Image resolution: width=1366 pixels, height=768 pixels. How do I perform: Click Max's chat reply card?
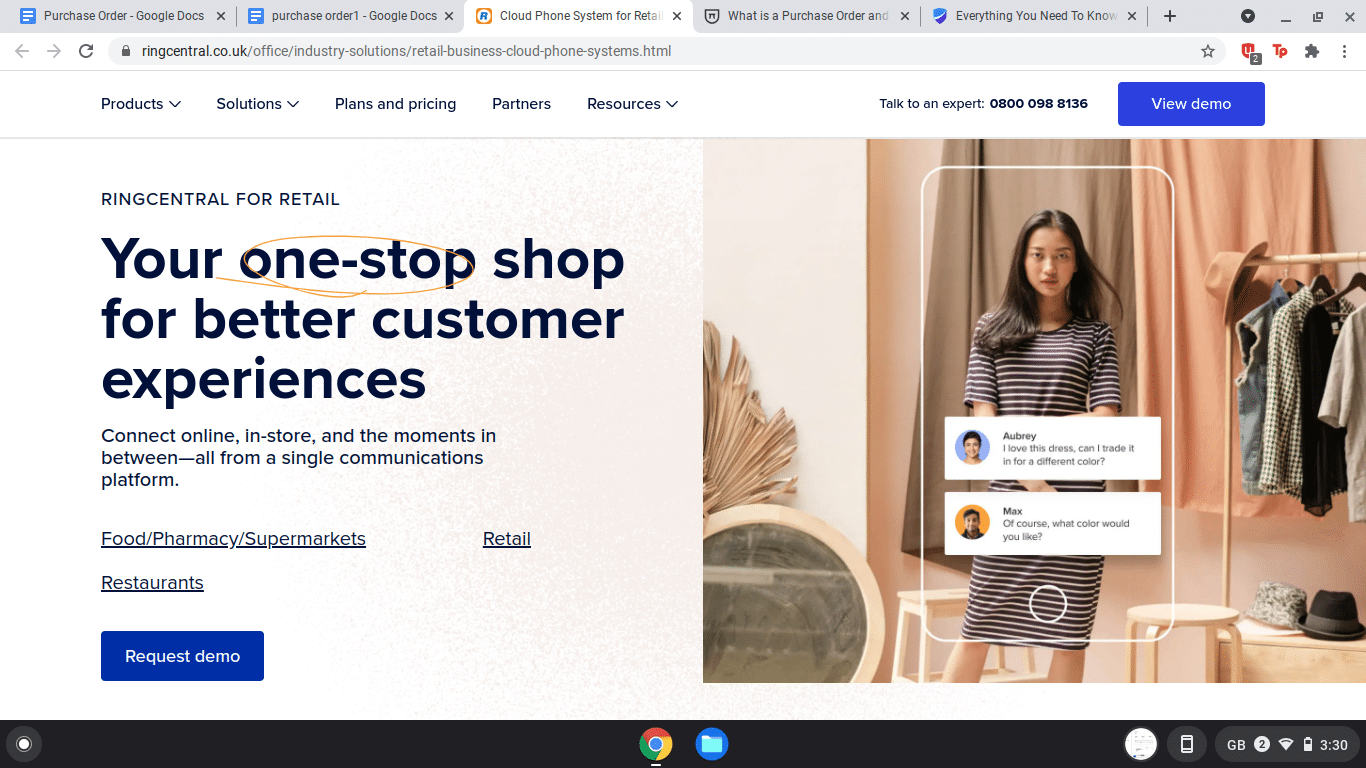point(1053,523)
